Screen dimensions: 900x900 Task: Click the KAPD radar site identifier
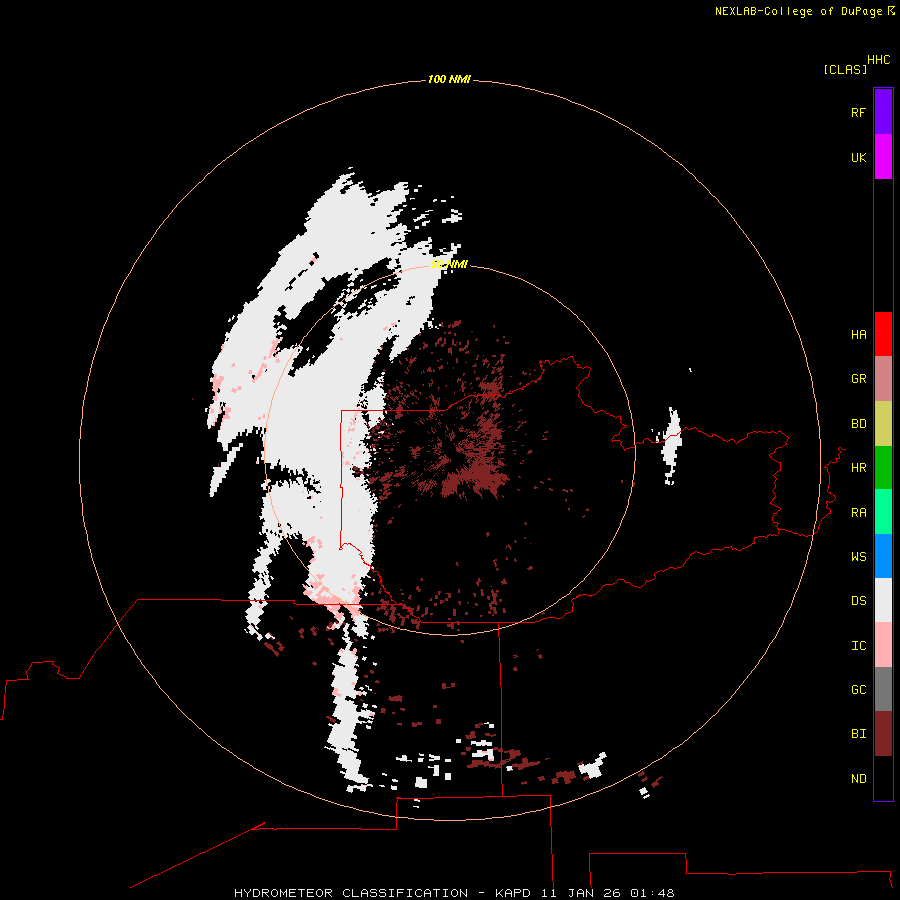[x=513, y=893]
